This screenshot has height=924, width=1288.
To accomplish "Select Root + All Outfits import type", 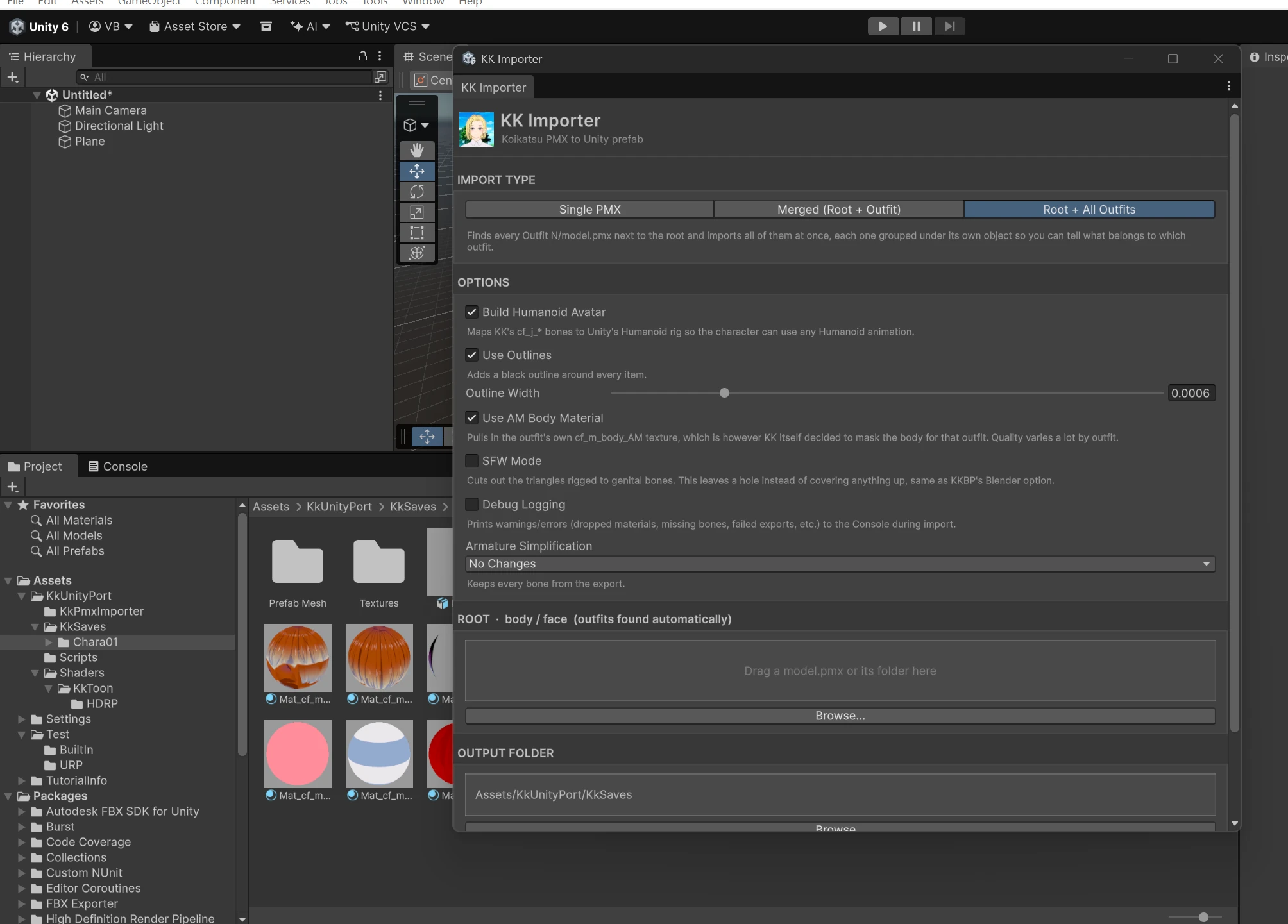I will click(1089, 210).
